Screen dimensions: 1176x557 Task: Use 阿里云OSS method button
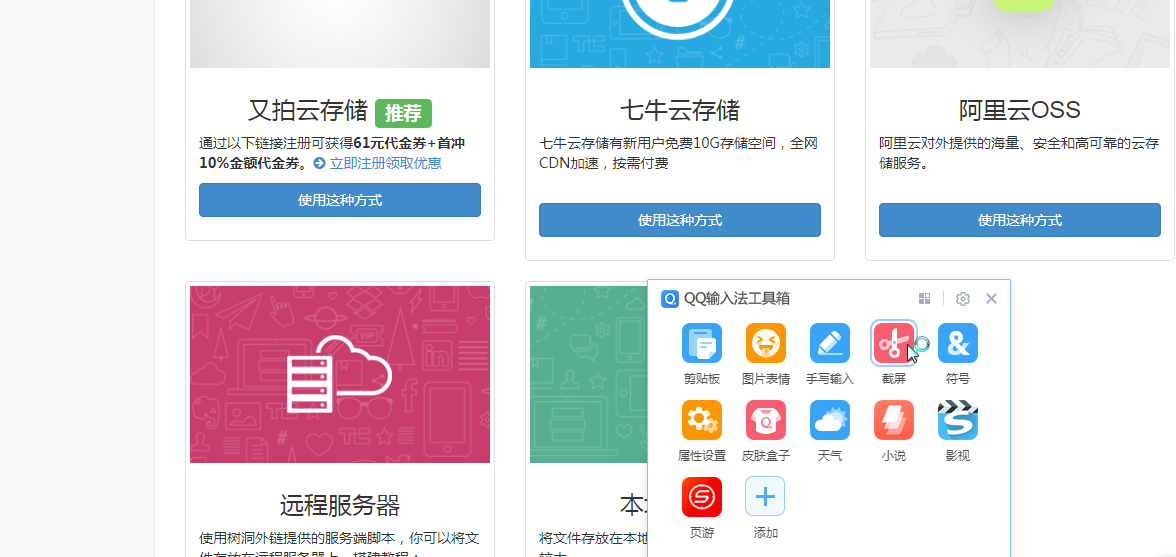[x=1020, y=220]
